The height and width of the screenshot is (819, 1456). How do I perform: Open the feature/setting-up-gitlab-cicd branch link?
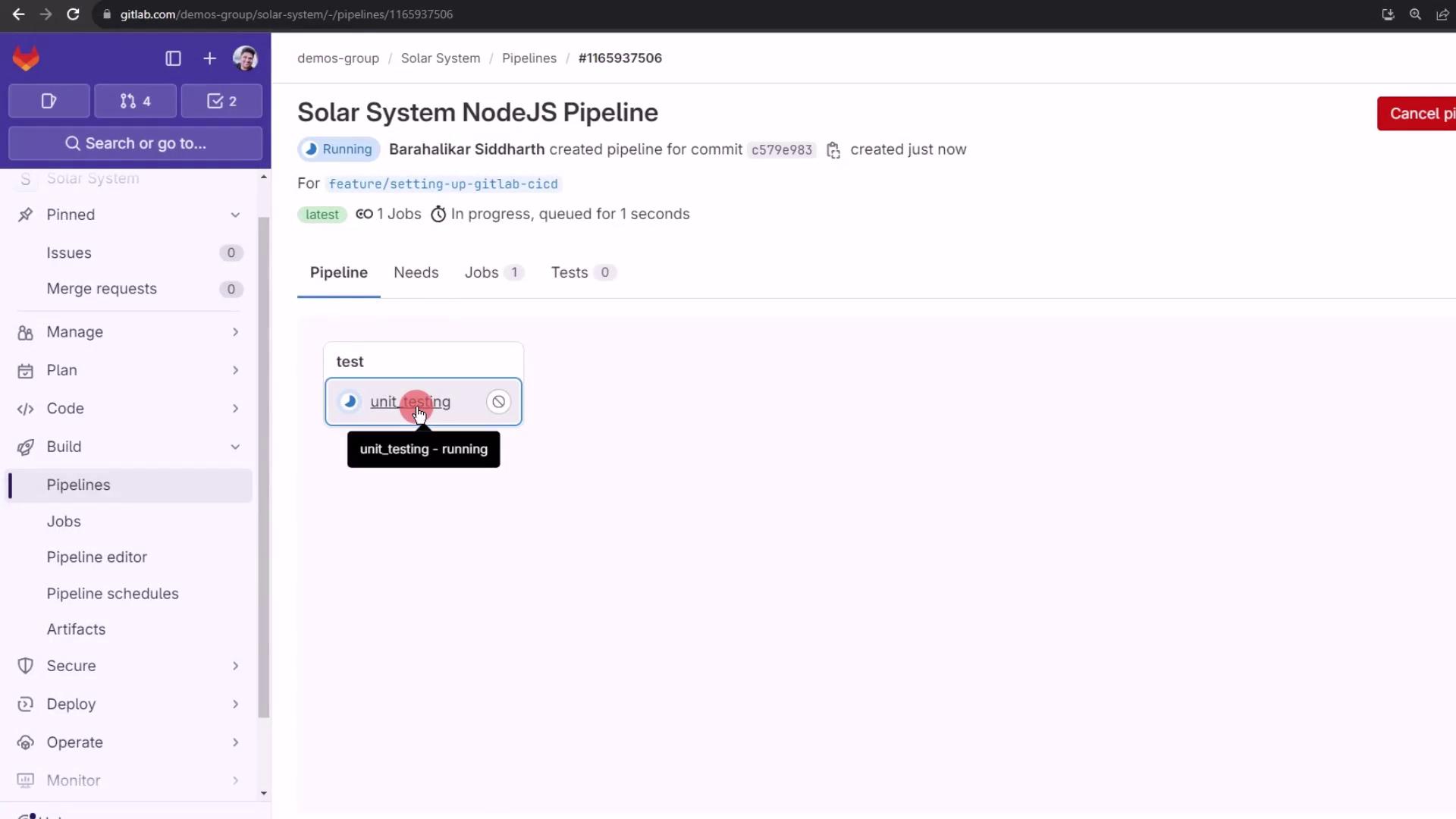[x=443, y=184]
